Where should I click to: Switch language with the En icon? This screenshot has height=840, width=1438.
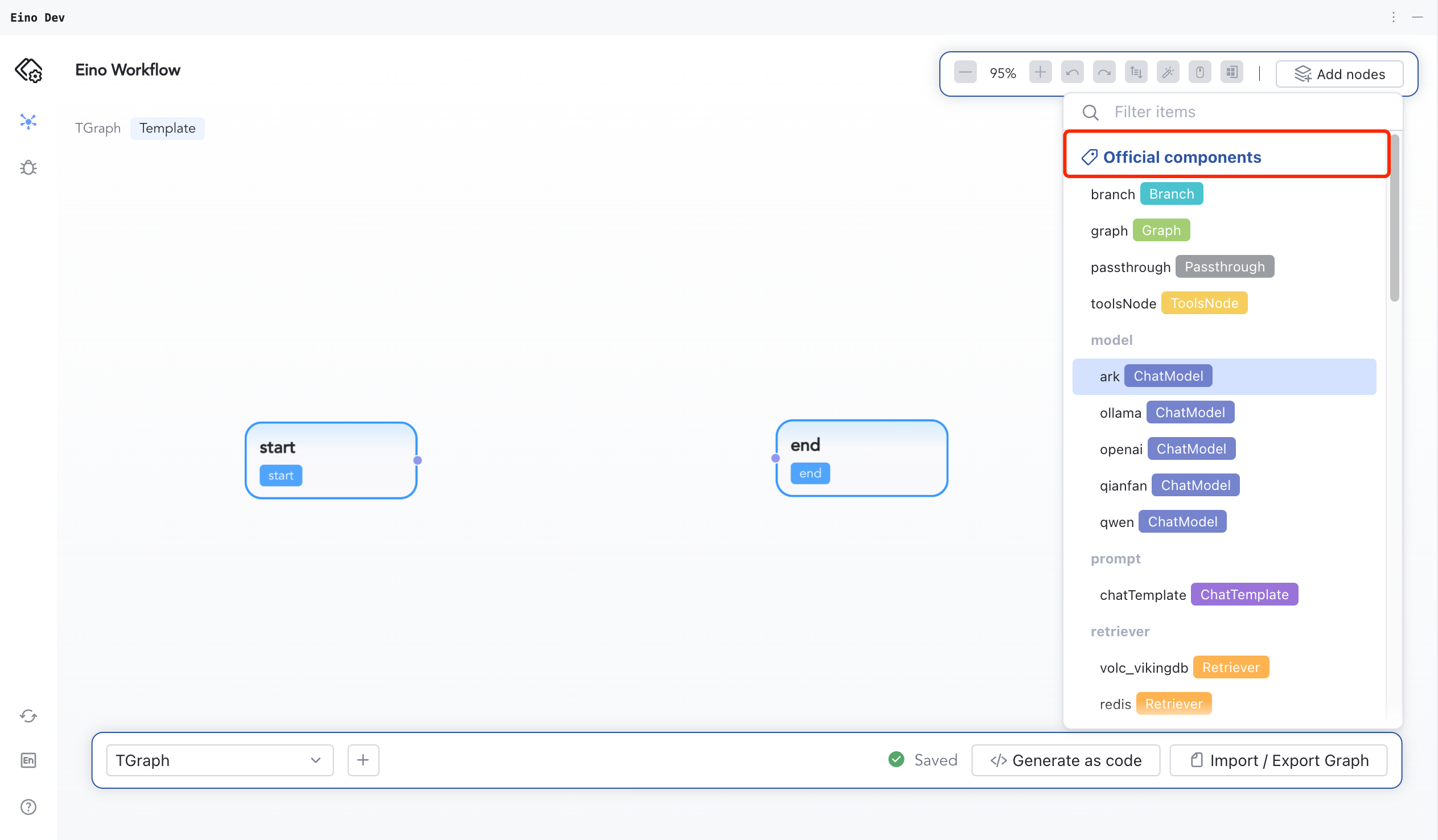tap(28, 760)
